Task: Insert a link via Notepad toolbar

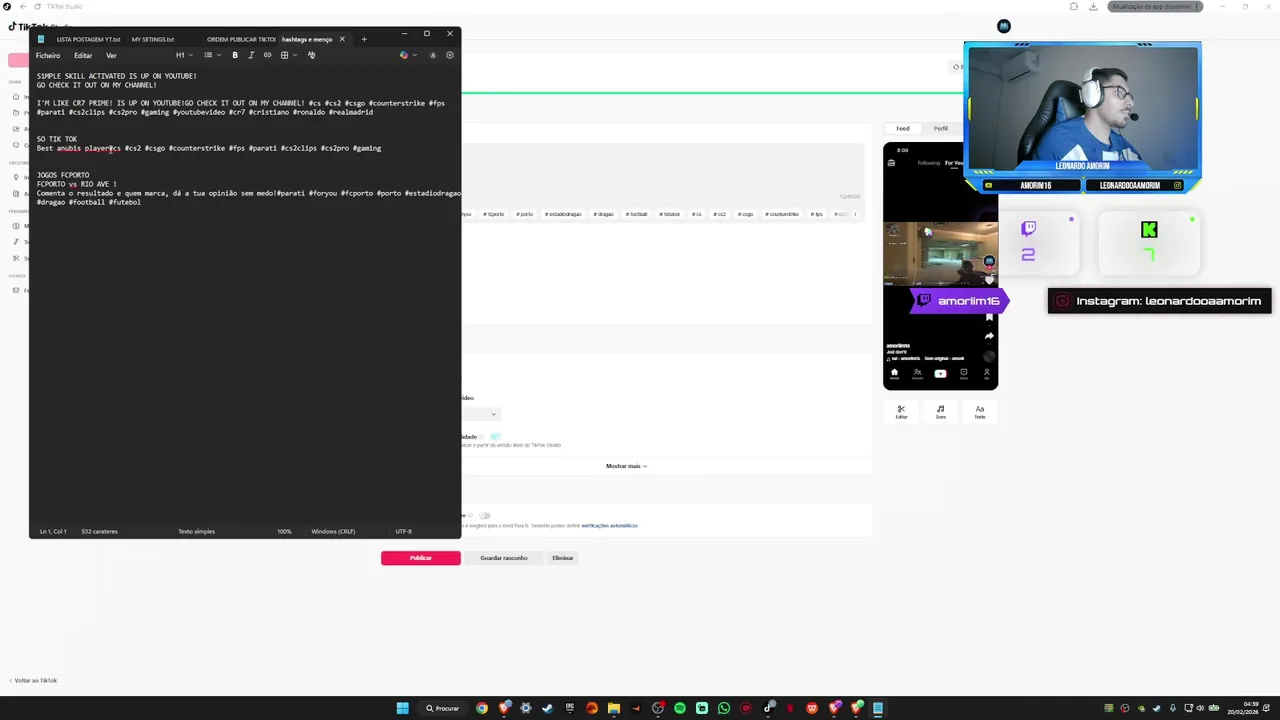Action: tap(267, 55)
